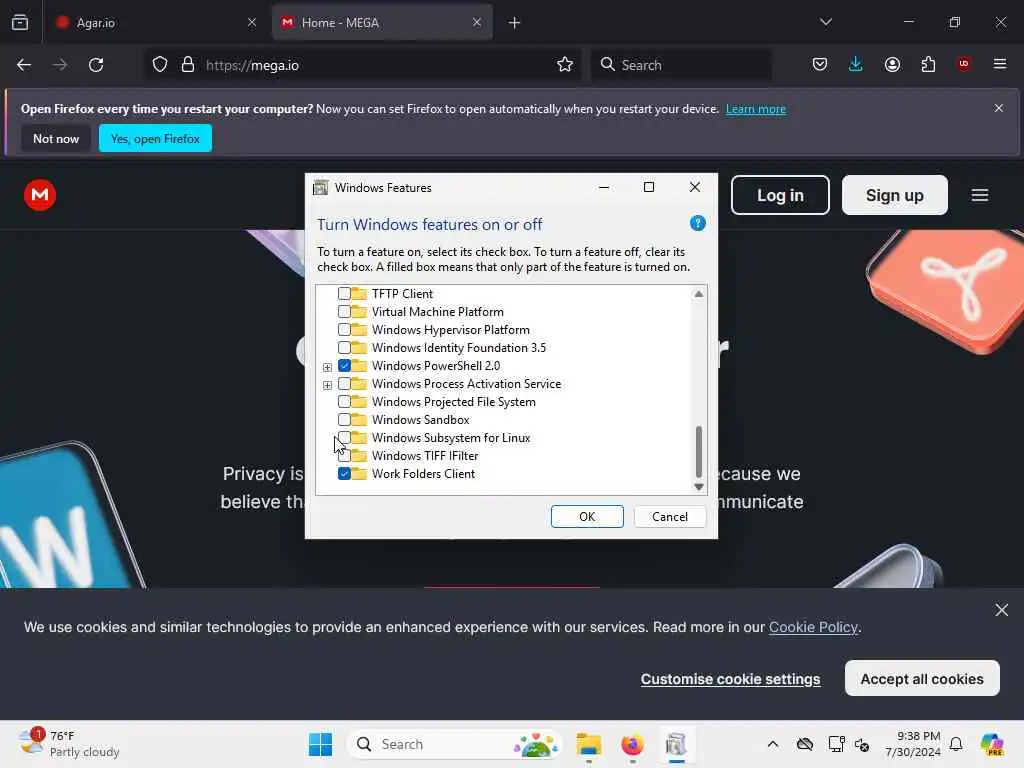The height and width of the screenshot is (768, 1024).
Task: Open Copilot preview icon in taskbar
Action: pos(992,744)
